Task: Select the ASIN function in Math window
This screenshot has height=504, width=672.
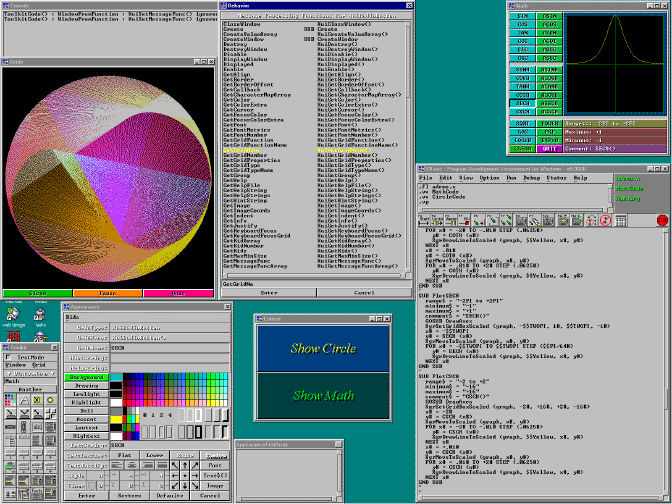Action: [549, 16]
